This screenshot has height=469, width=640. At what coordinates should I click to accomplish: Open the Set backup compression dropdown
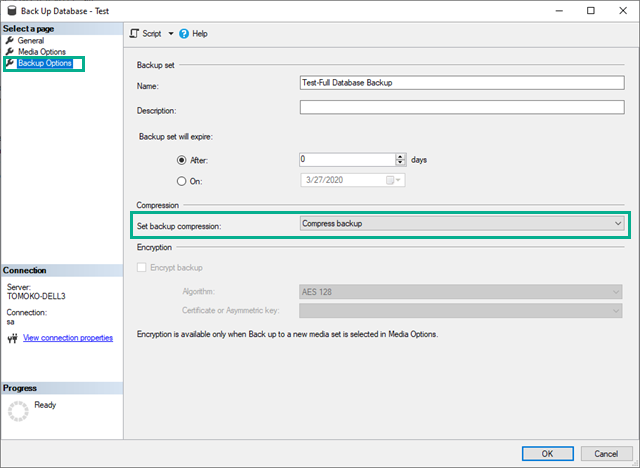[462, 223]
